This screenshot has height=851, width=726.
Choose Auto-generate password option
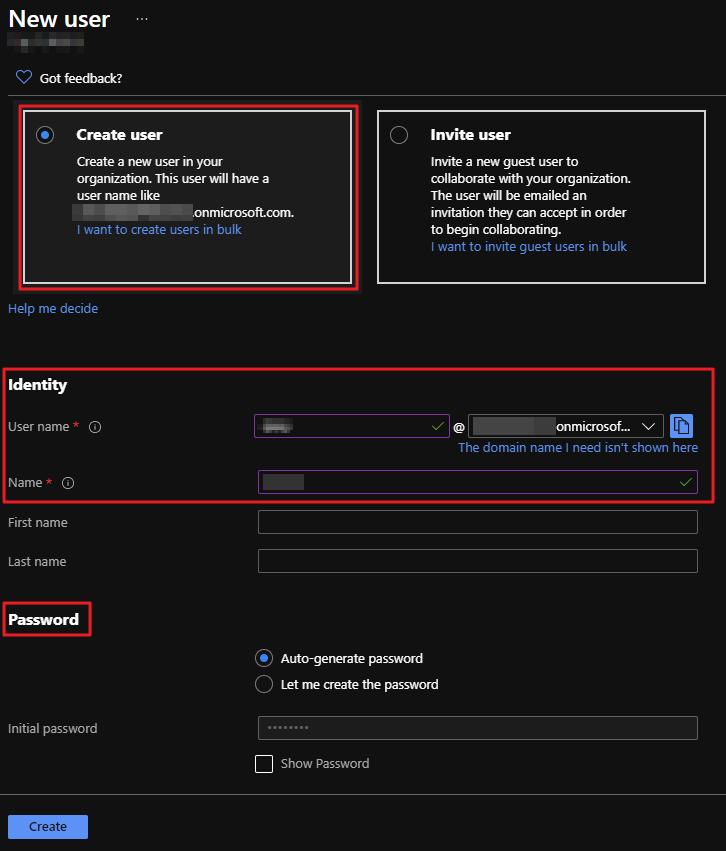point(264,658)
